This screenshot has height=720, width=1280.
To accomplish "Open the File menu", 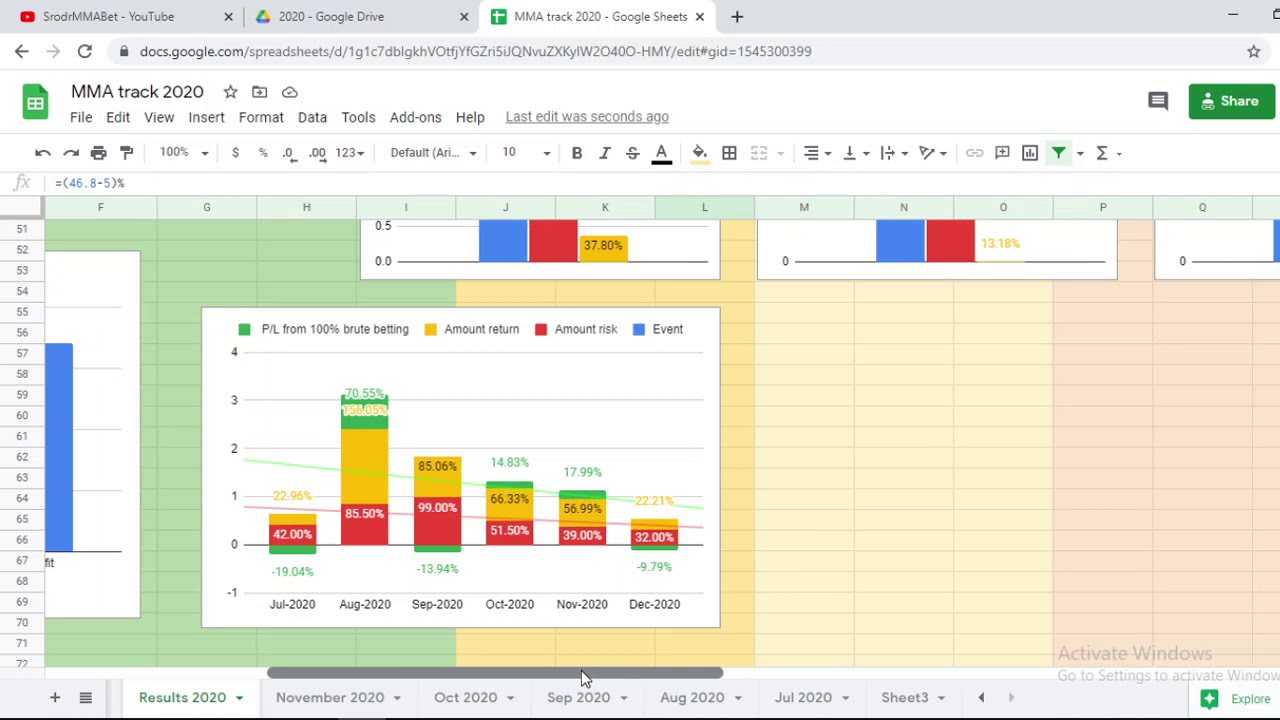I will click(x=81, y=117).
